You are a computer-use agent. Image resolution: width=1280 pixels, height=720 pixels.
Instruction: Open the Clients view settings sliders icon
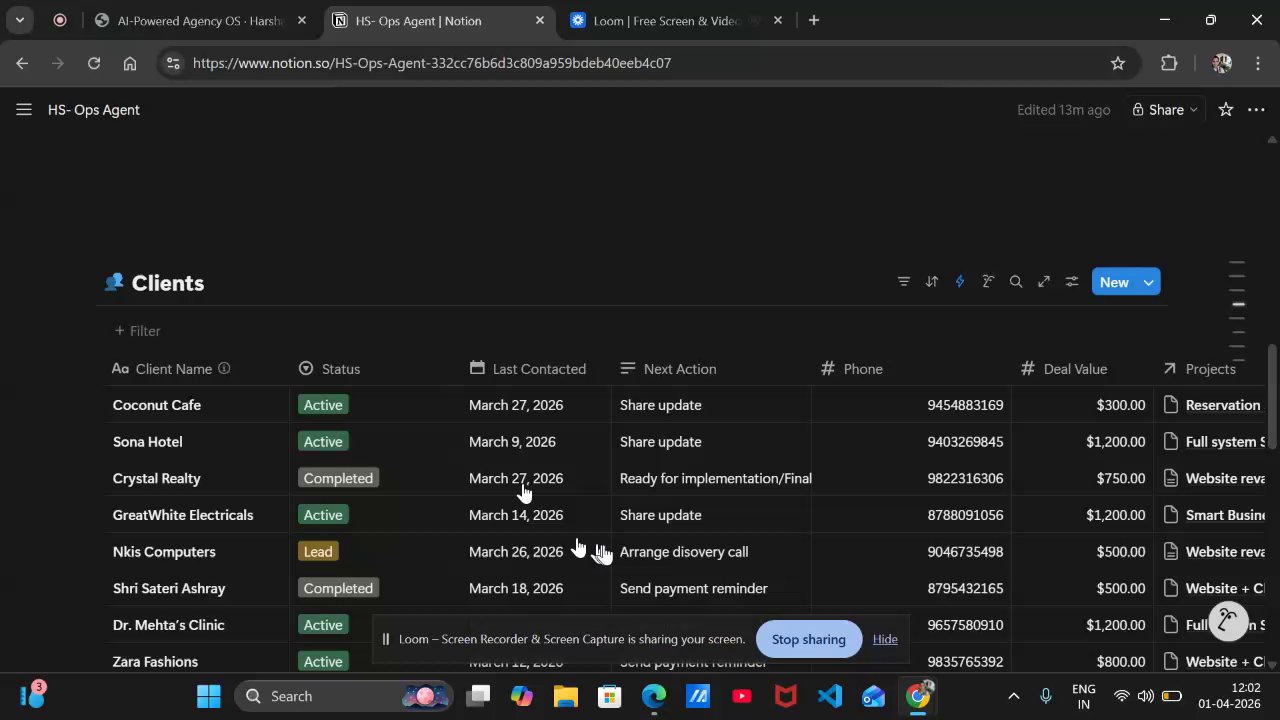1072,282
